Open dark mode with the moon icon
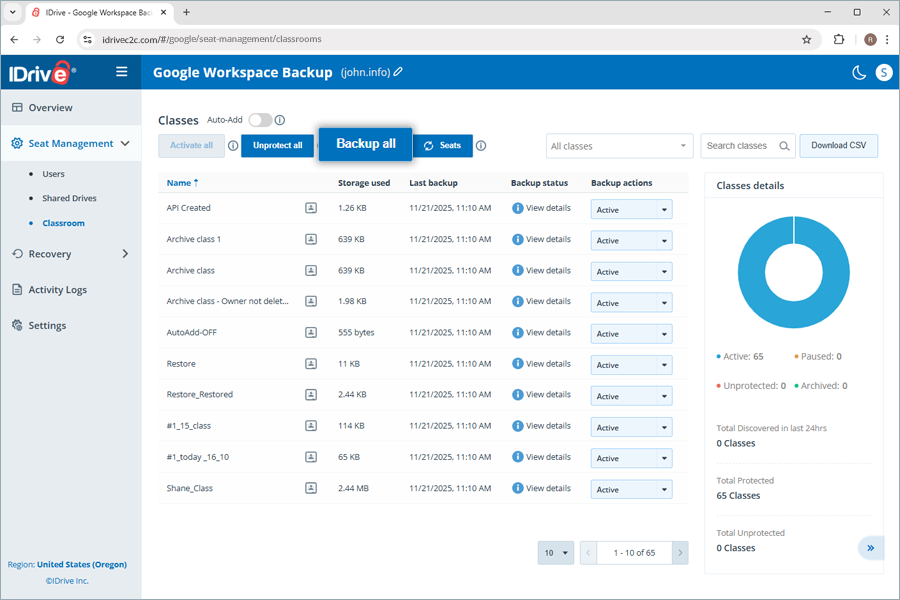The width and height of the screenshot is (900, 600). pos(858,73)
